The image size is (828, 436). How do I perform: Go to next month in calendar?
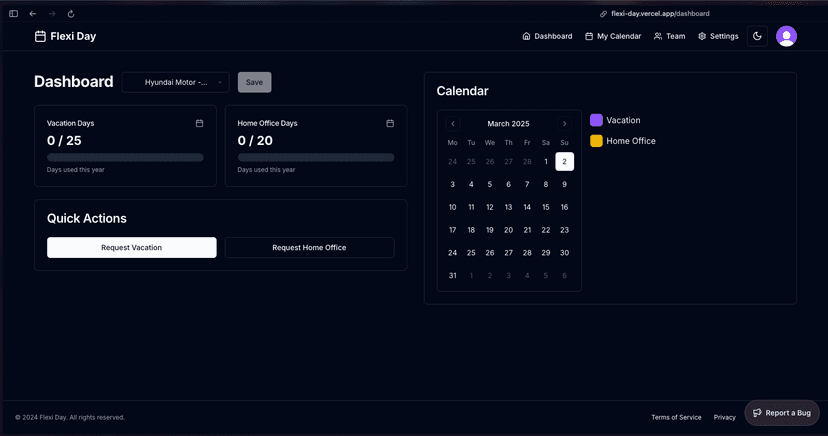(564, 124)
